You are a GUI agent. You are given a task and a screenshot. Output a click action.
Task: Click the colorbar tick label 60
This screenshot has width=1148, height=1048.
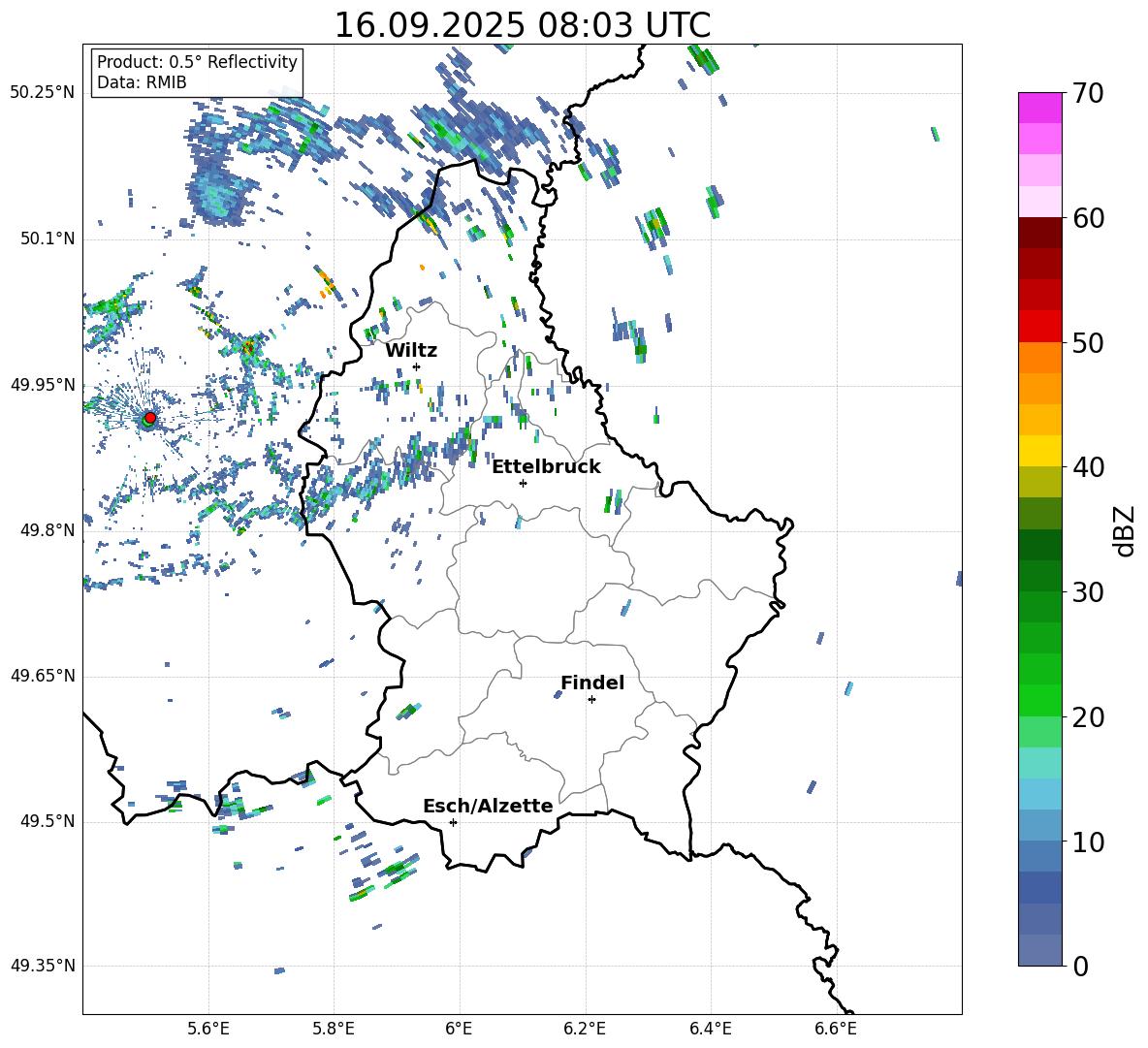coord(1088,219)
